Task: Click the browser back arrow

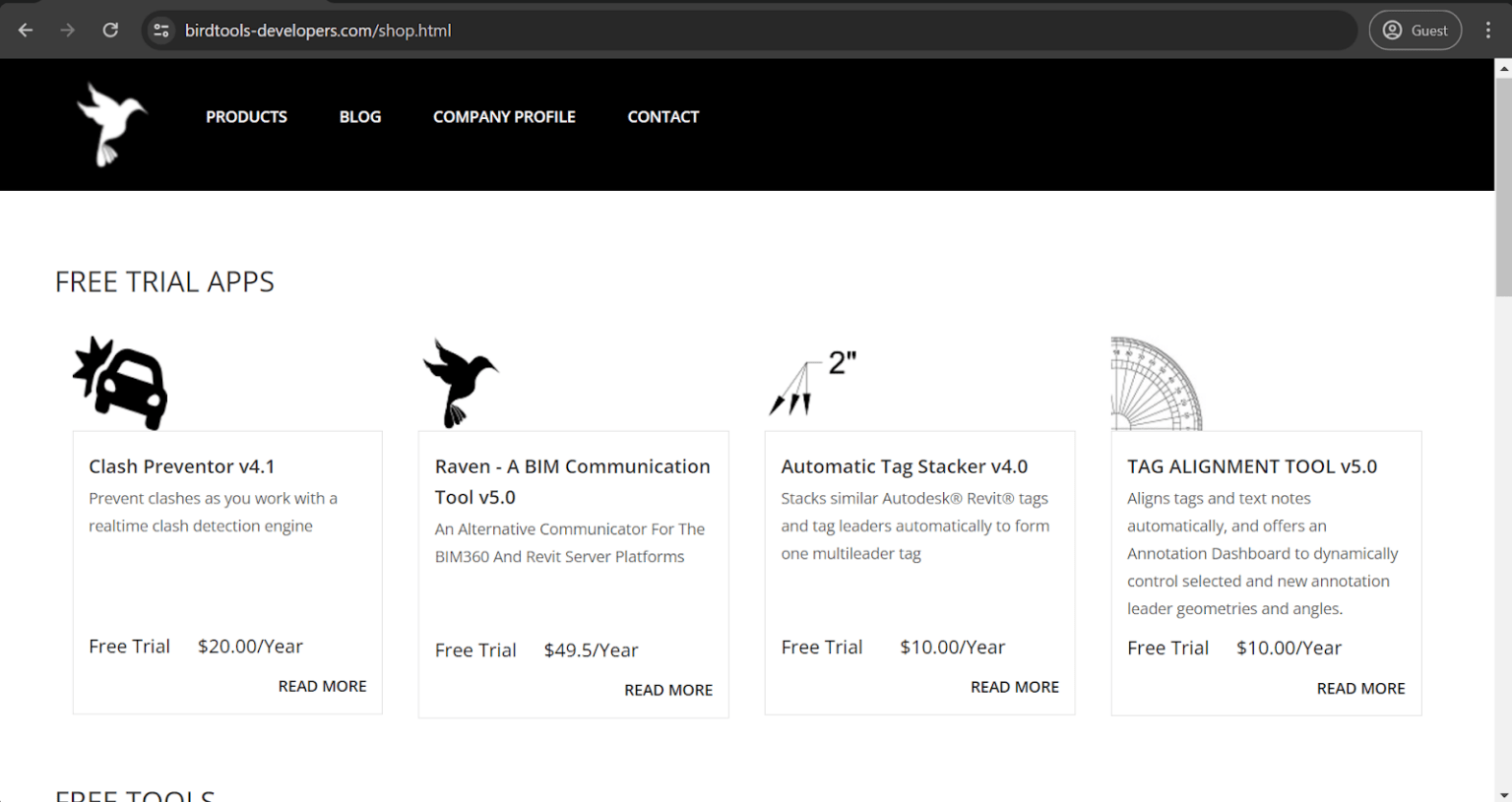Action: (x=25, y=30)
